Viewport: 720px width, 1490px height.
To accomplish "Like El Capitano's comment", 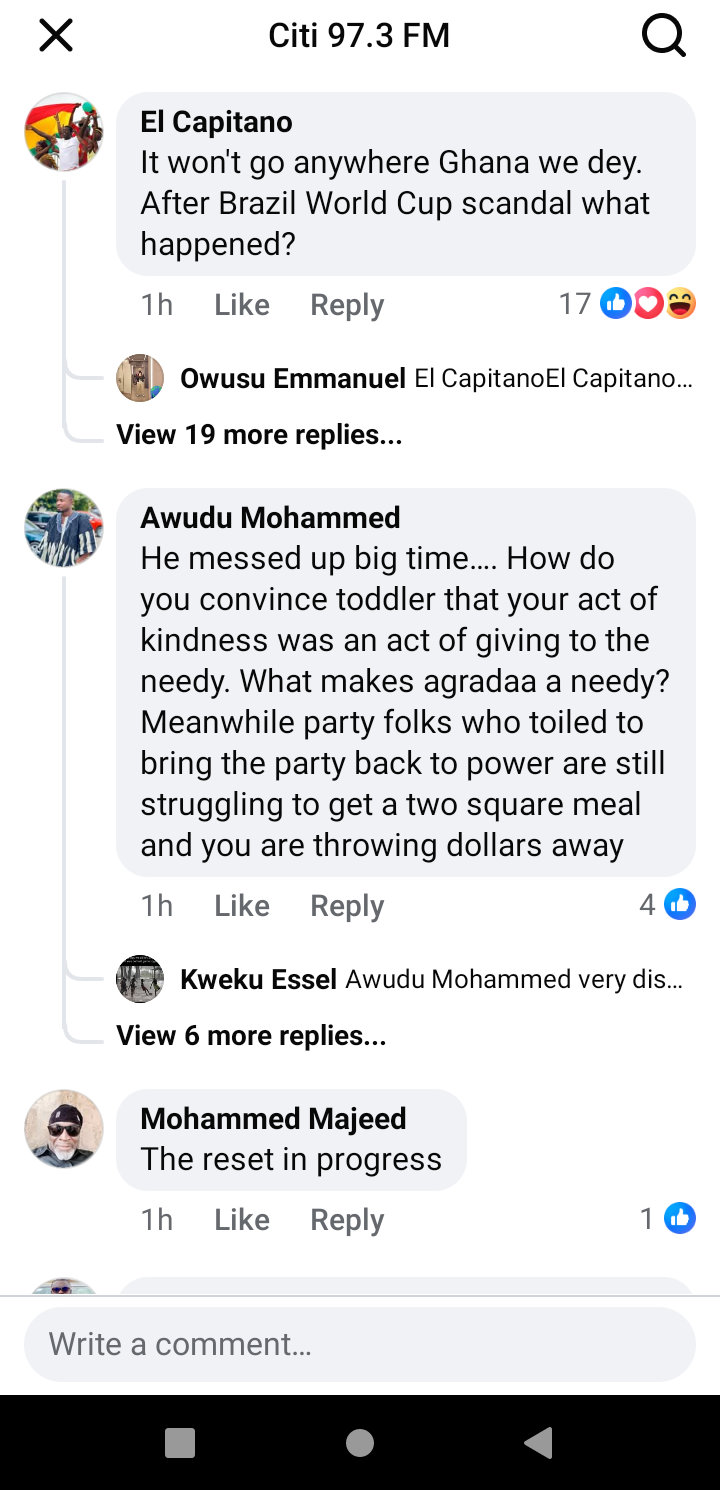I will pos(242,305).
